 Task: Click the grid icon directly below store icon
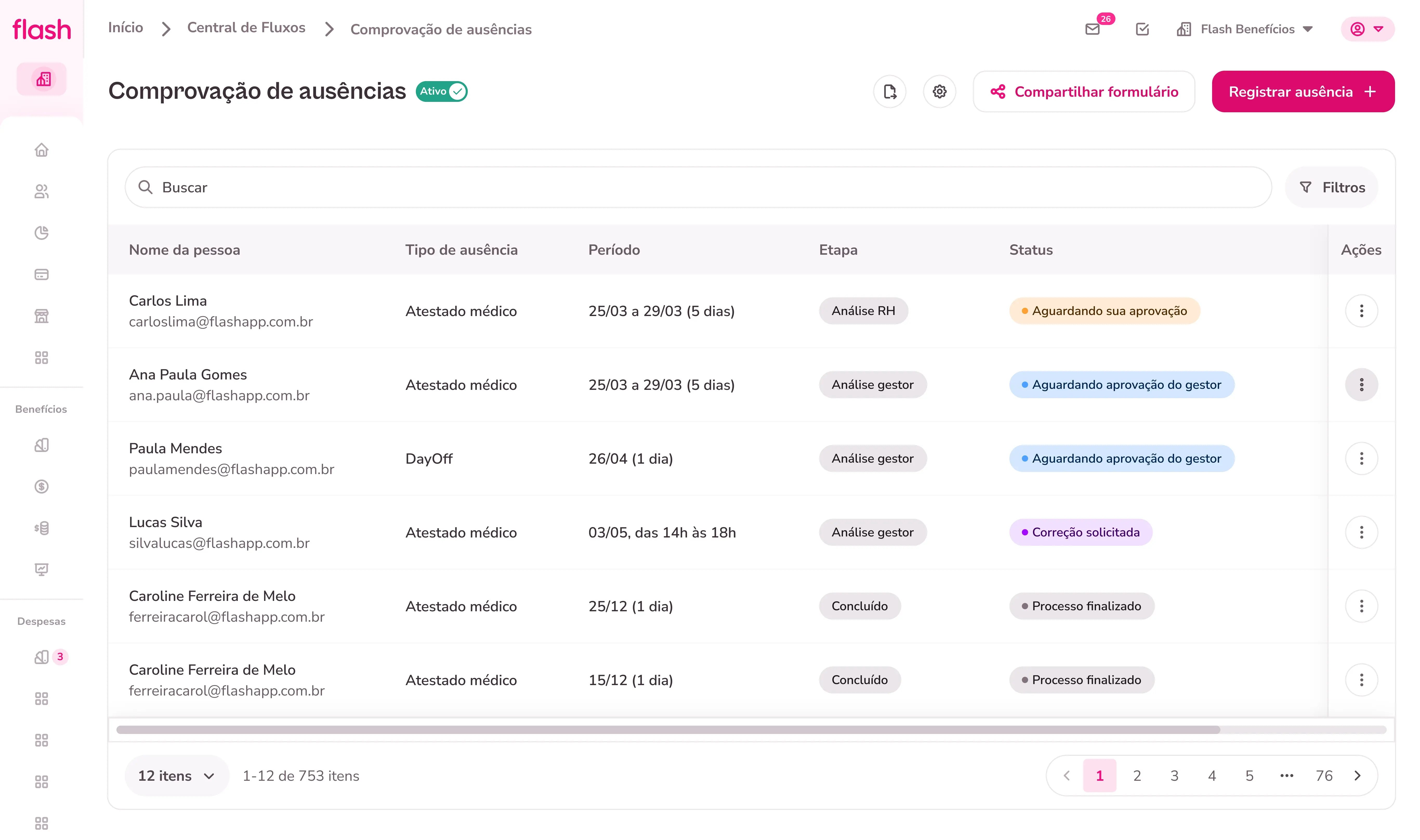coord(41,358)
